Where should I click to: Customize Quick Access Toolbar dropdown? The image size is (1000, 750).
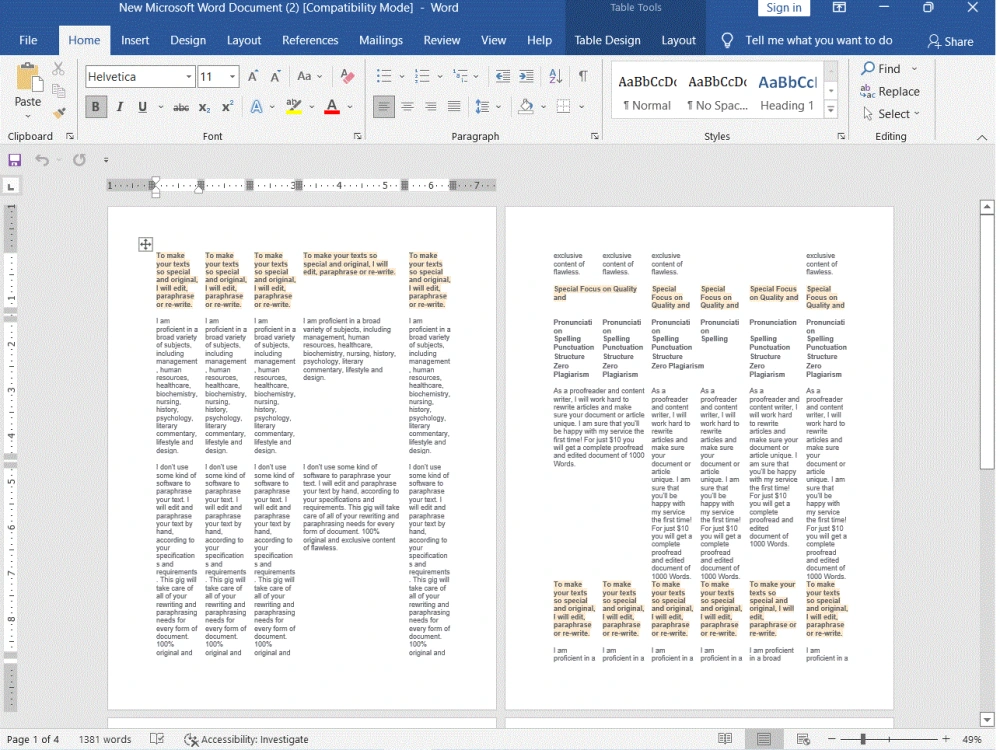tap(106, 160)
